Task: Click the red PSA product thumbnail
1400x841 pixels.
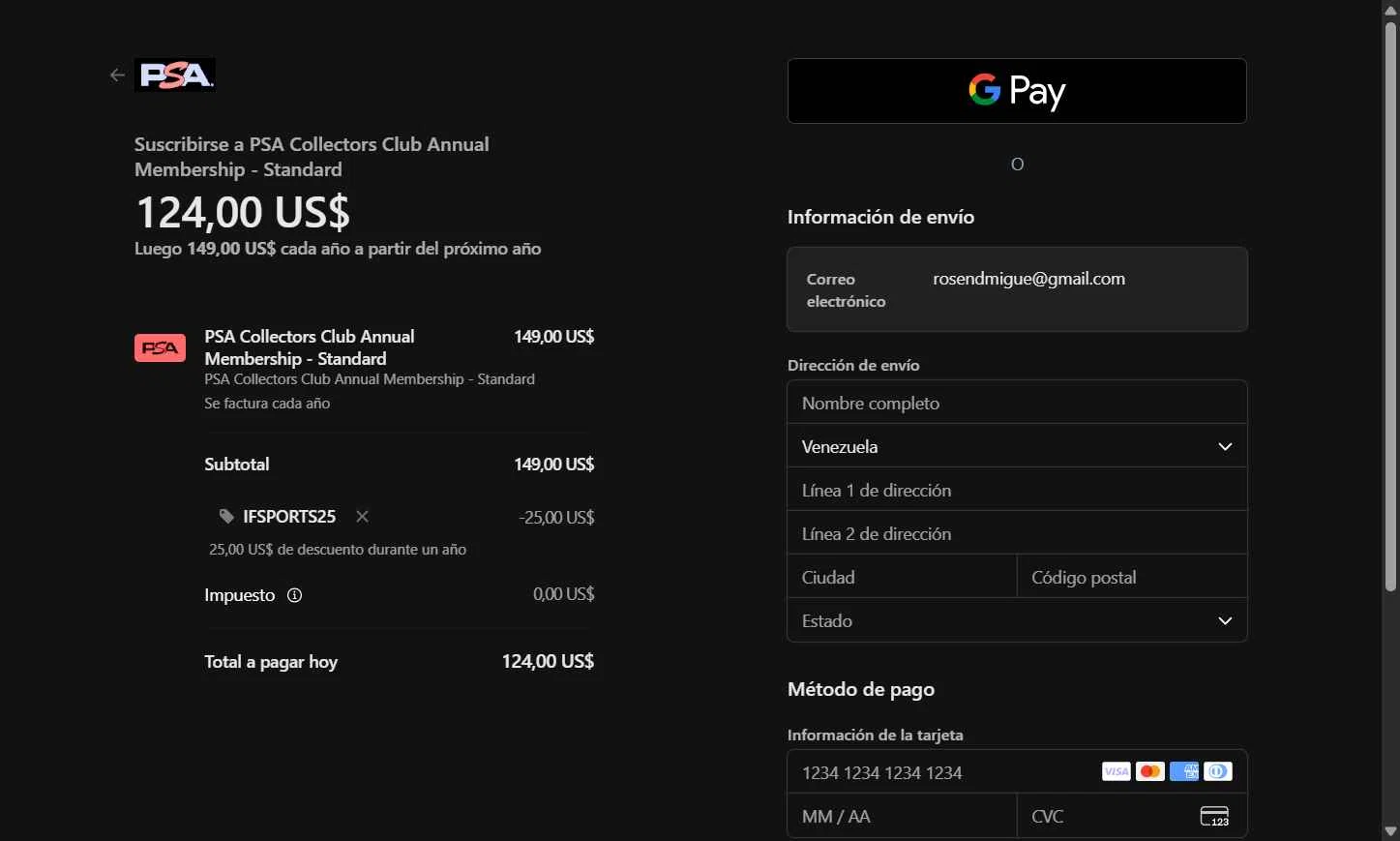Action: click(x=160, y=347)
